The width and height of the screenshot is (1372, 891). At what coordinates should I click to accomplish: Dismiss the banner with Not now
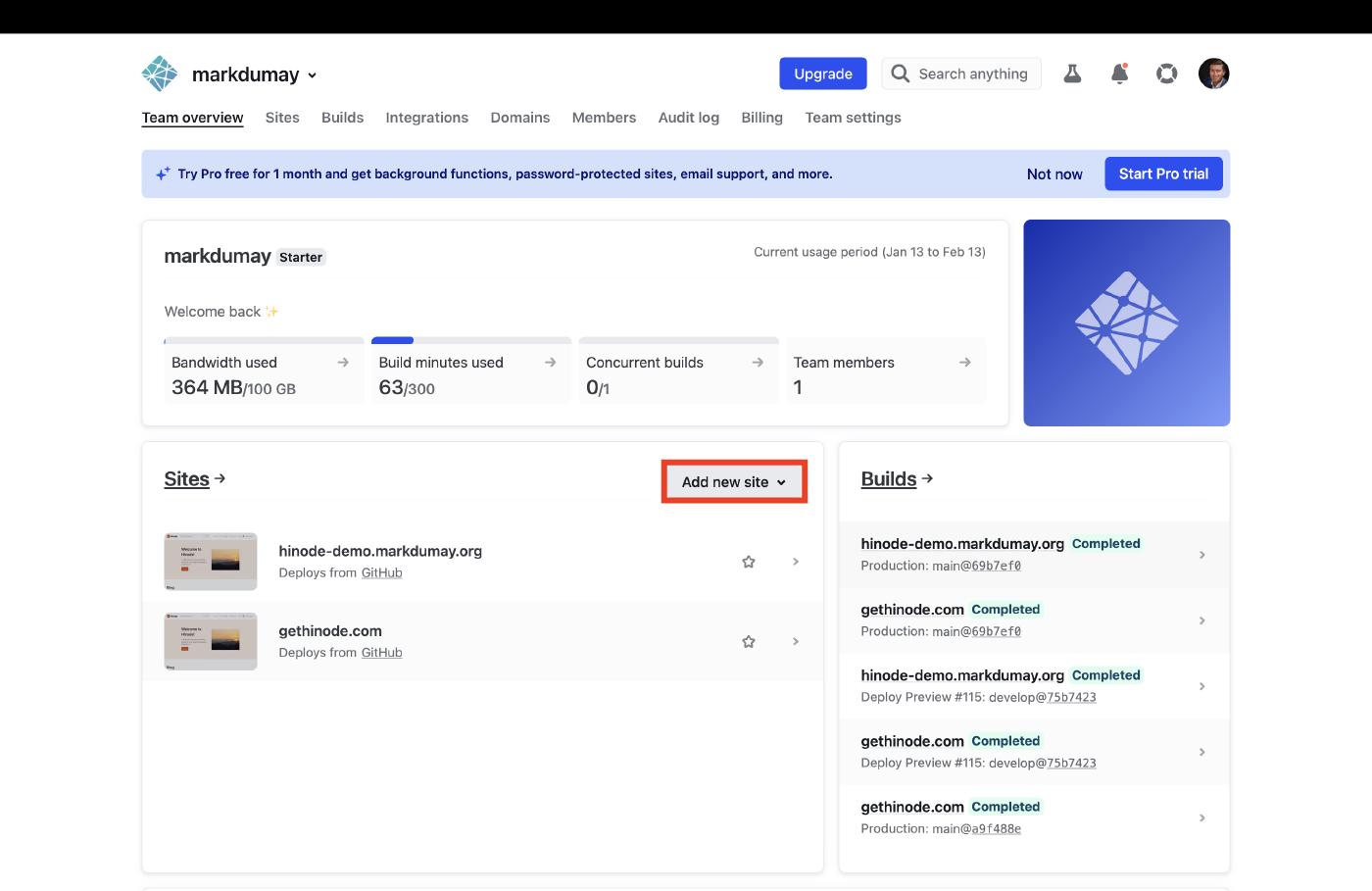[1054, 173]
